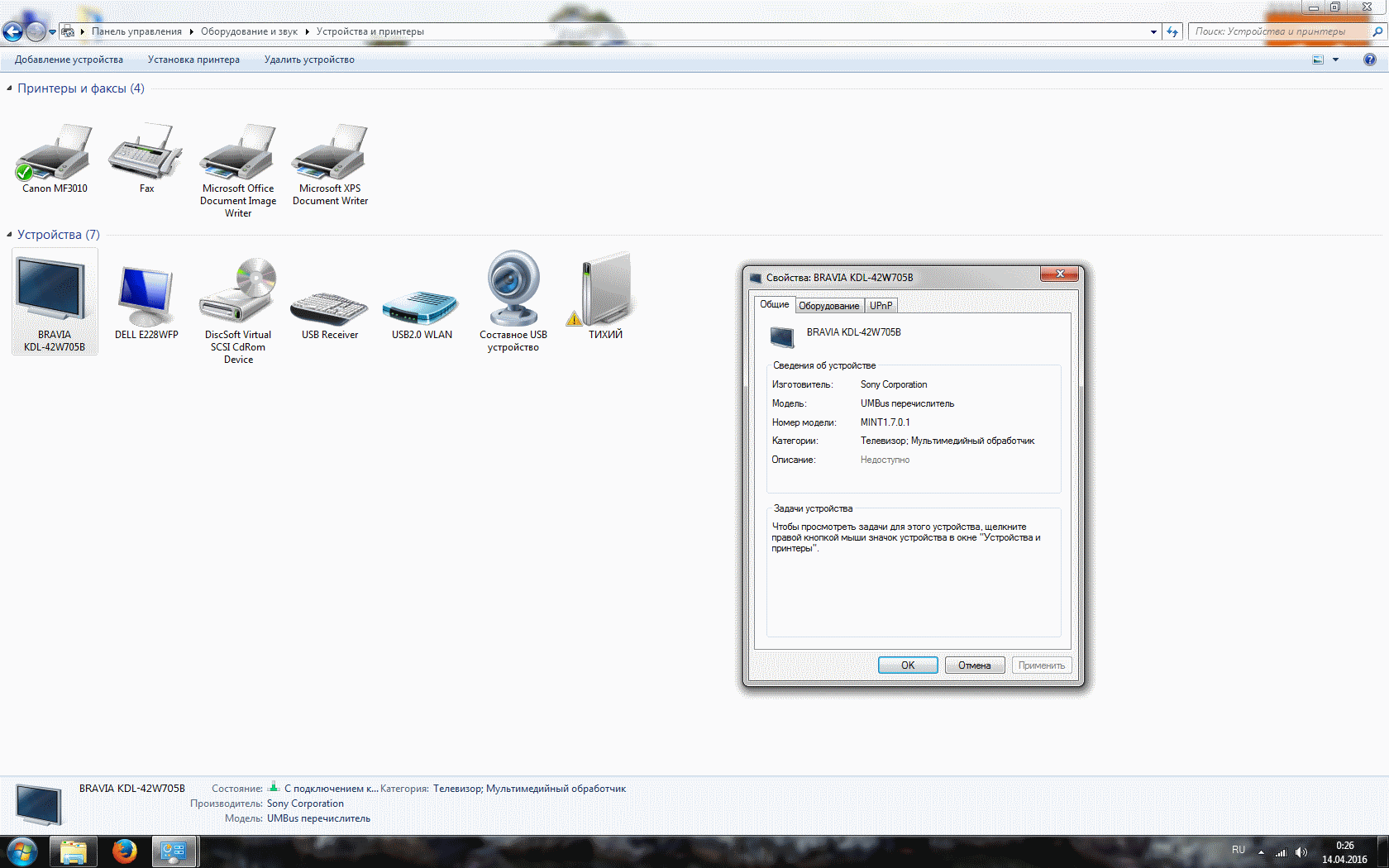Switch to the UPnP tab

[881, 306]
